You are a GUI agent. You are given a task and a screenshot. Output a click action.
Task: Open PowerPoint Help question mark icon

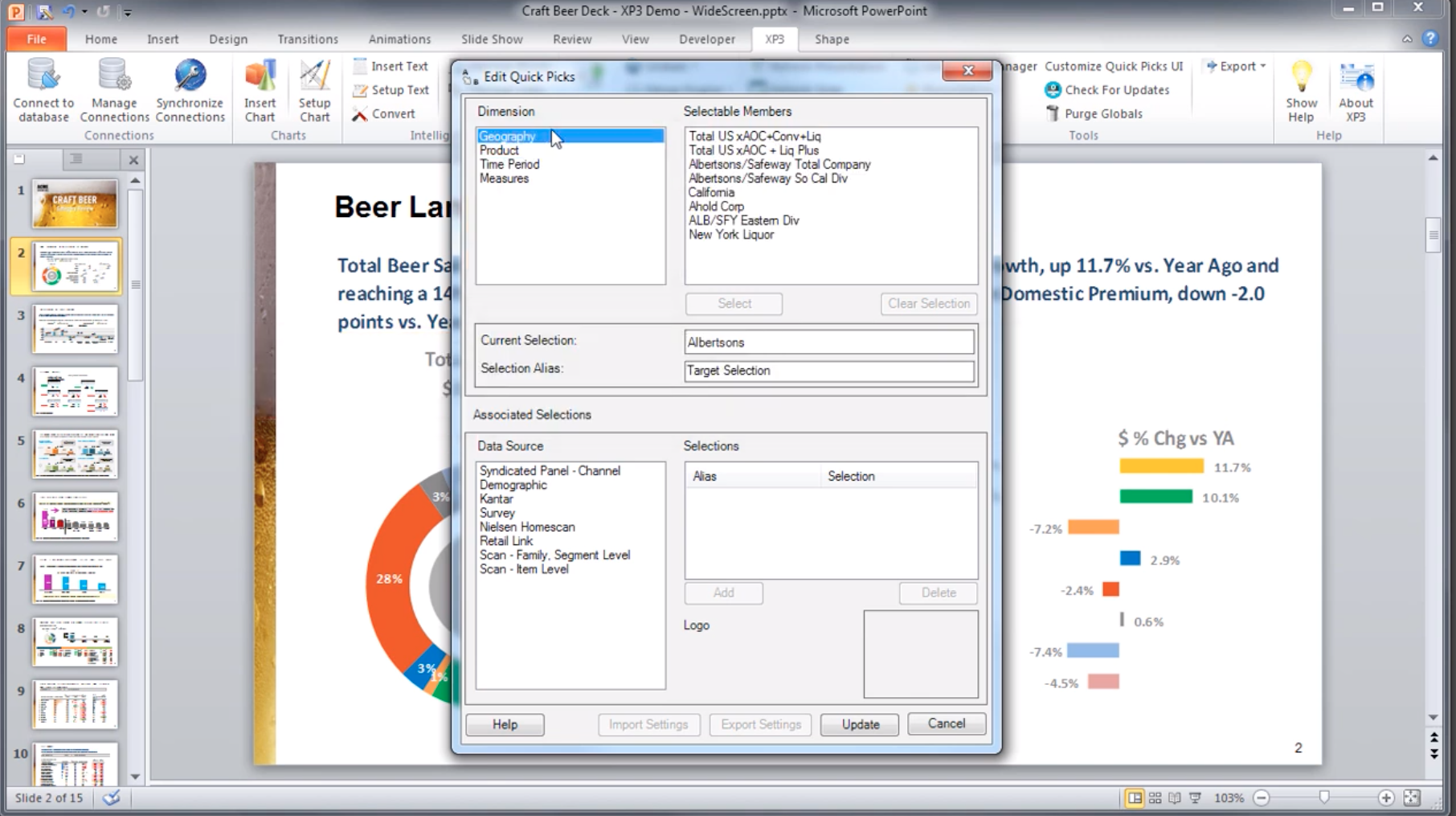click(x=1430, y=39)
